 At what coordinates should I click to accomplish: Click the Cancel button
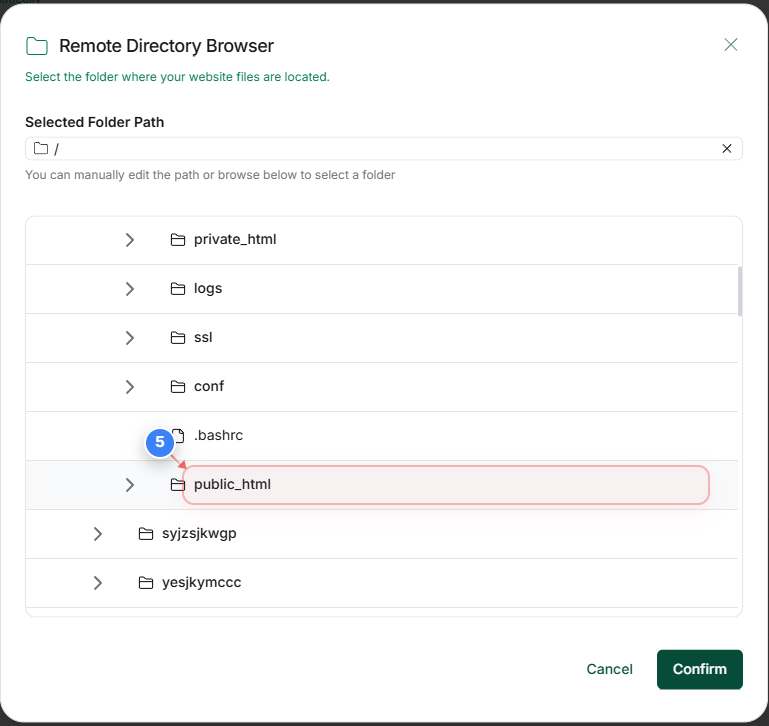[610, 670]
